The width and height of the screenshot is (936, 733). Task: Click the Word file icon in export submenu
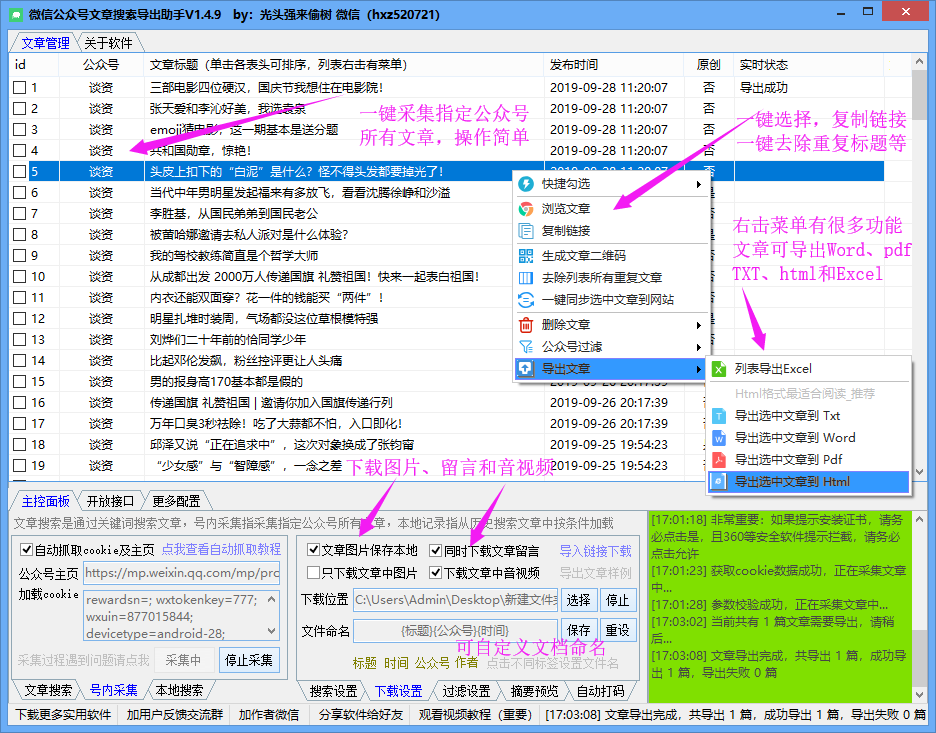[x=719, y=438]
